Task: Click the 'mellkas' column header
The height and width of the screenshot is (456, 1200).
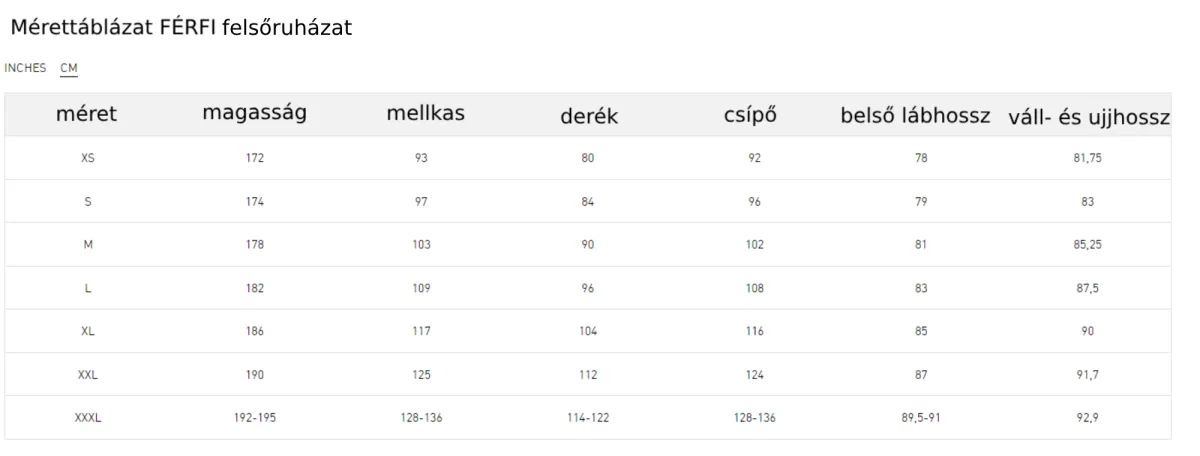Action: coord(425,114)
